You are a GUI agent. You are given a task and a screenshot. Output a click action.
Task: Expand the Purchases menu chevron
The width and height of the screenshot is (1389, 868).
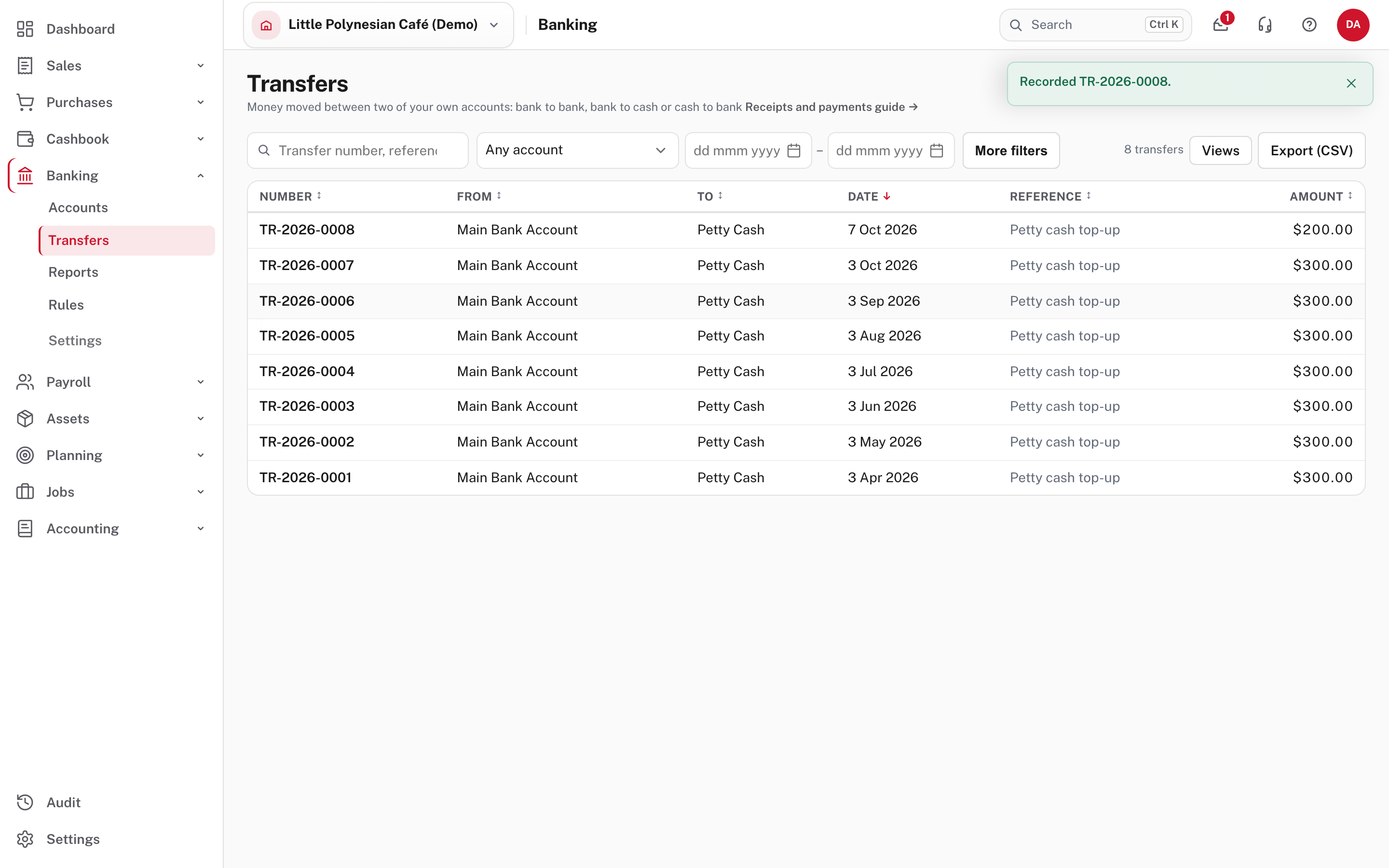point(200,102)
